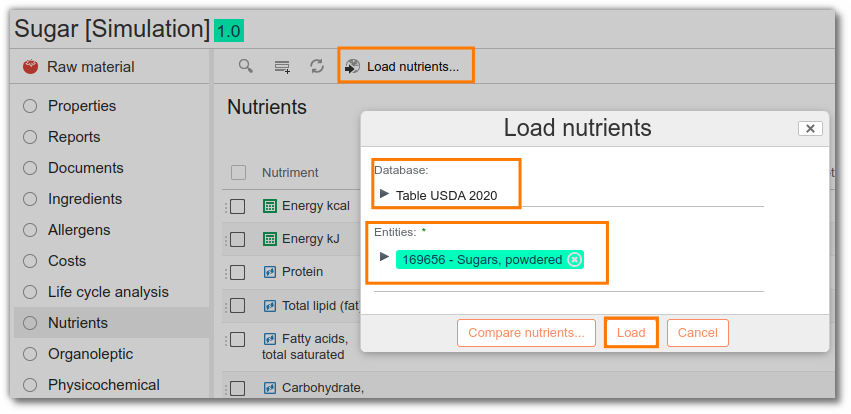
Task: Click Compare nutrients... button
Action: pos(526,333)
